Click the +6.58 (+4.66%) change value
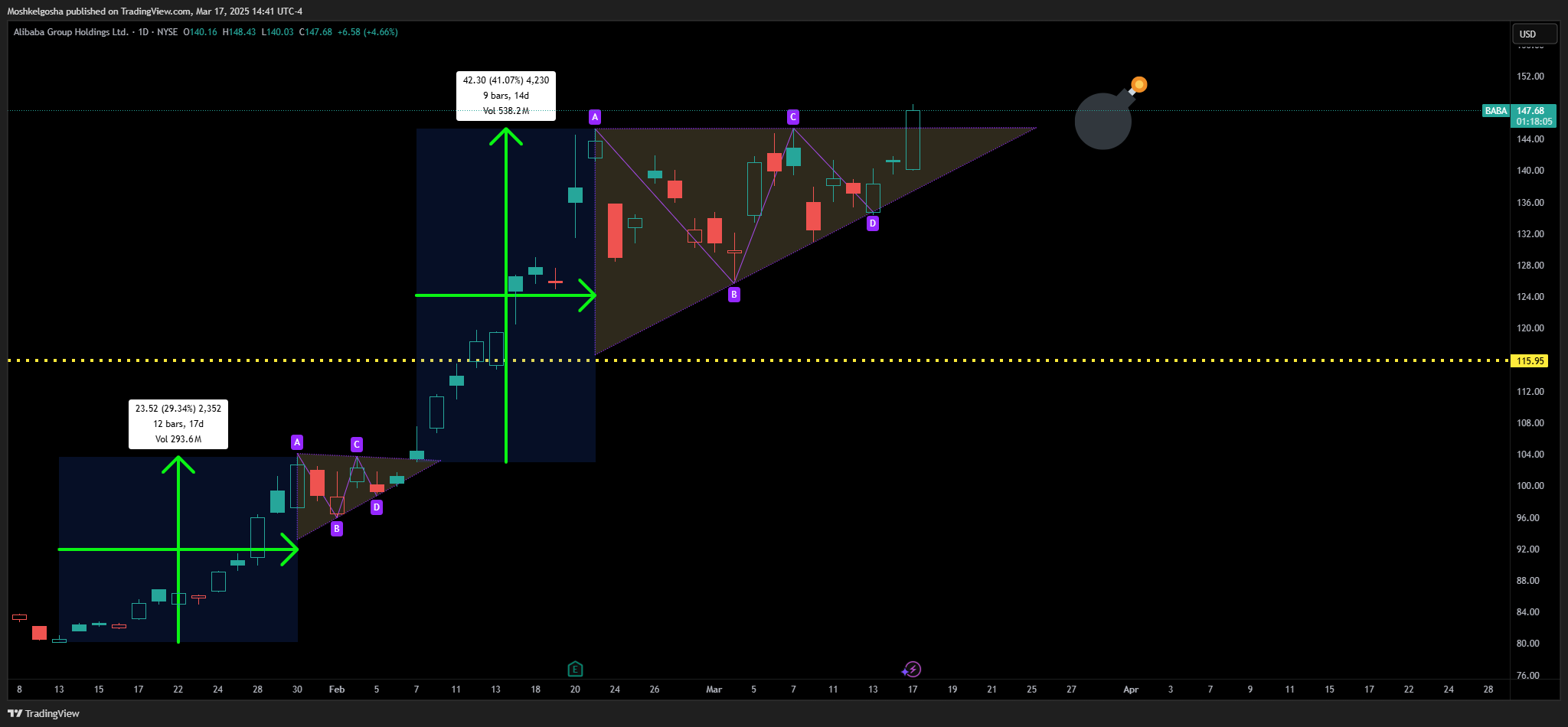The image size is (1568, 727). 367,32
